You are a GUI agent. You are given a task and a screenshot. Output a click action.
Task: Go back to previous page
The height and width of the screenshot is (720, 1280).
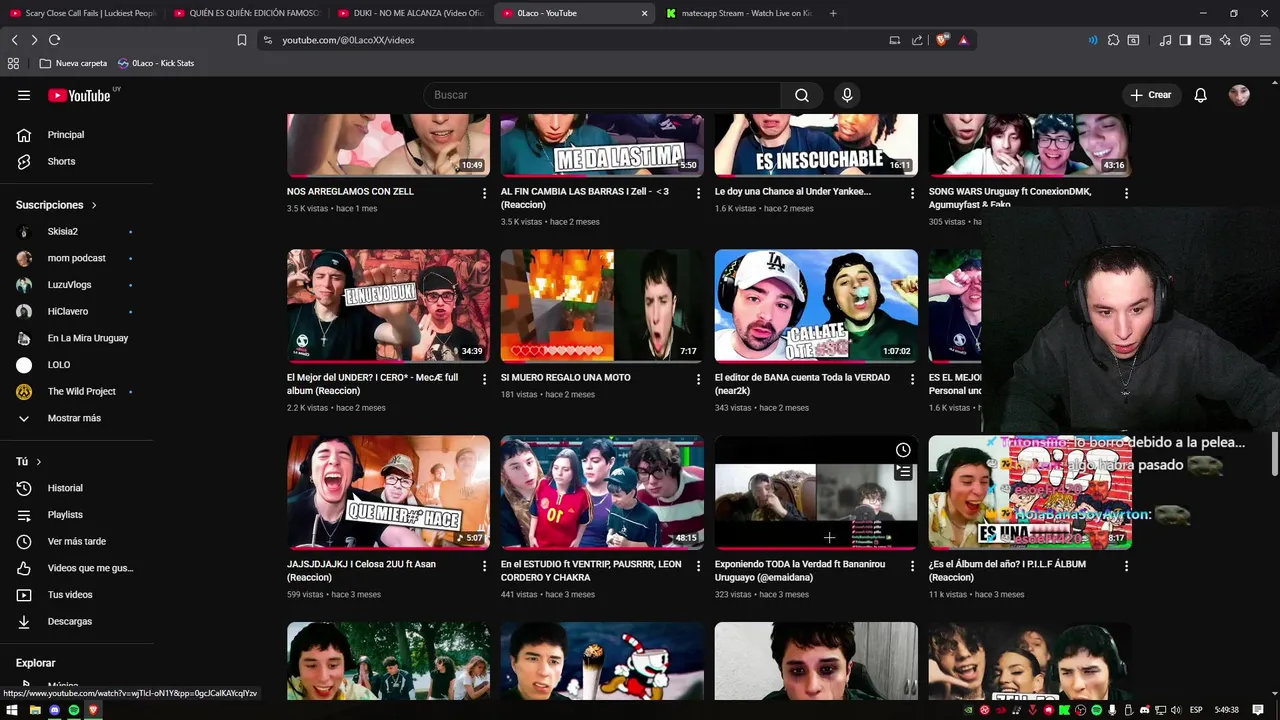(x=14, y=40)
